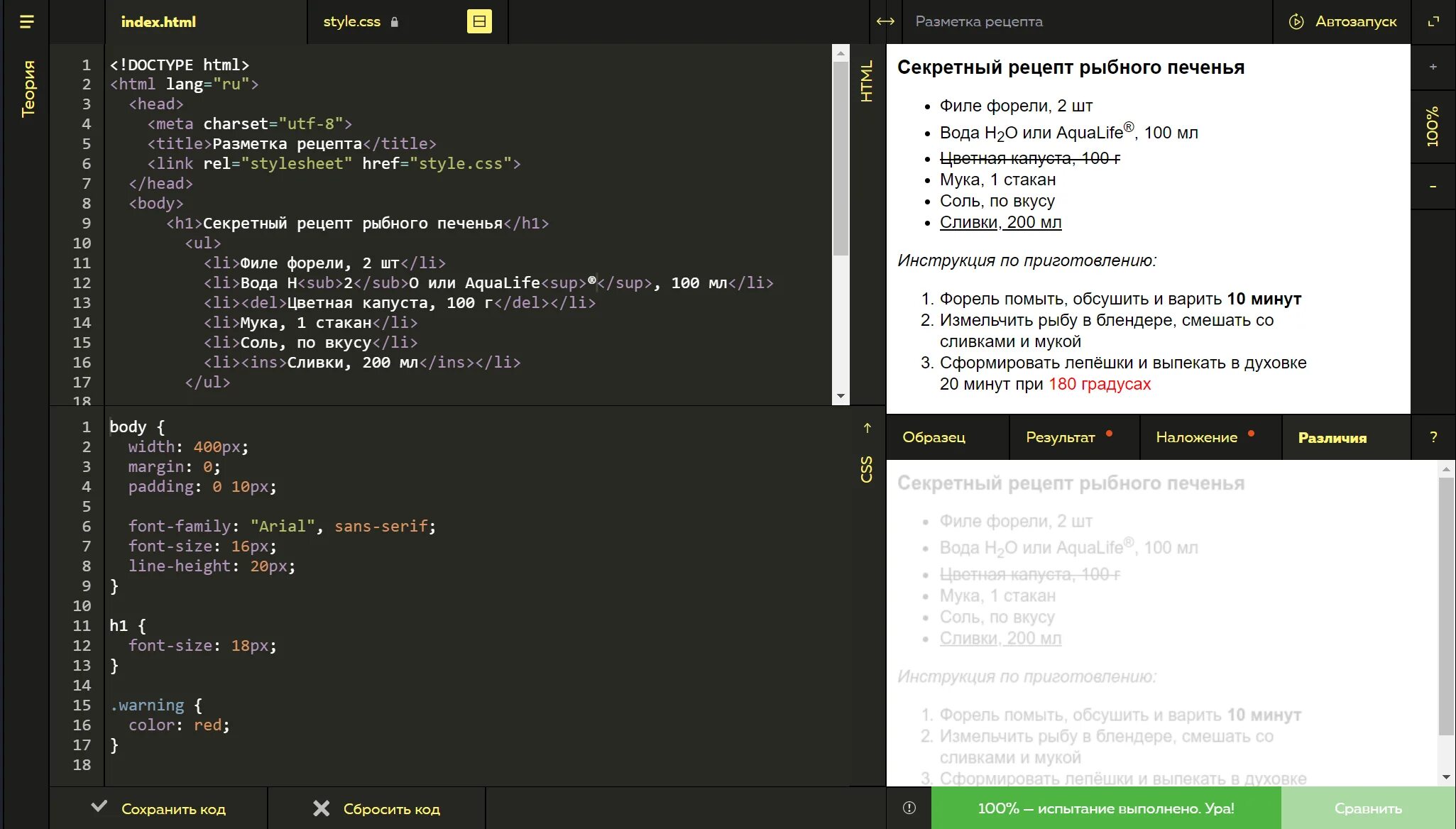Viewport: 1456px width, 829px height.
Task: Select the Образец comparison tab
Action: [x=934, y=437]
